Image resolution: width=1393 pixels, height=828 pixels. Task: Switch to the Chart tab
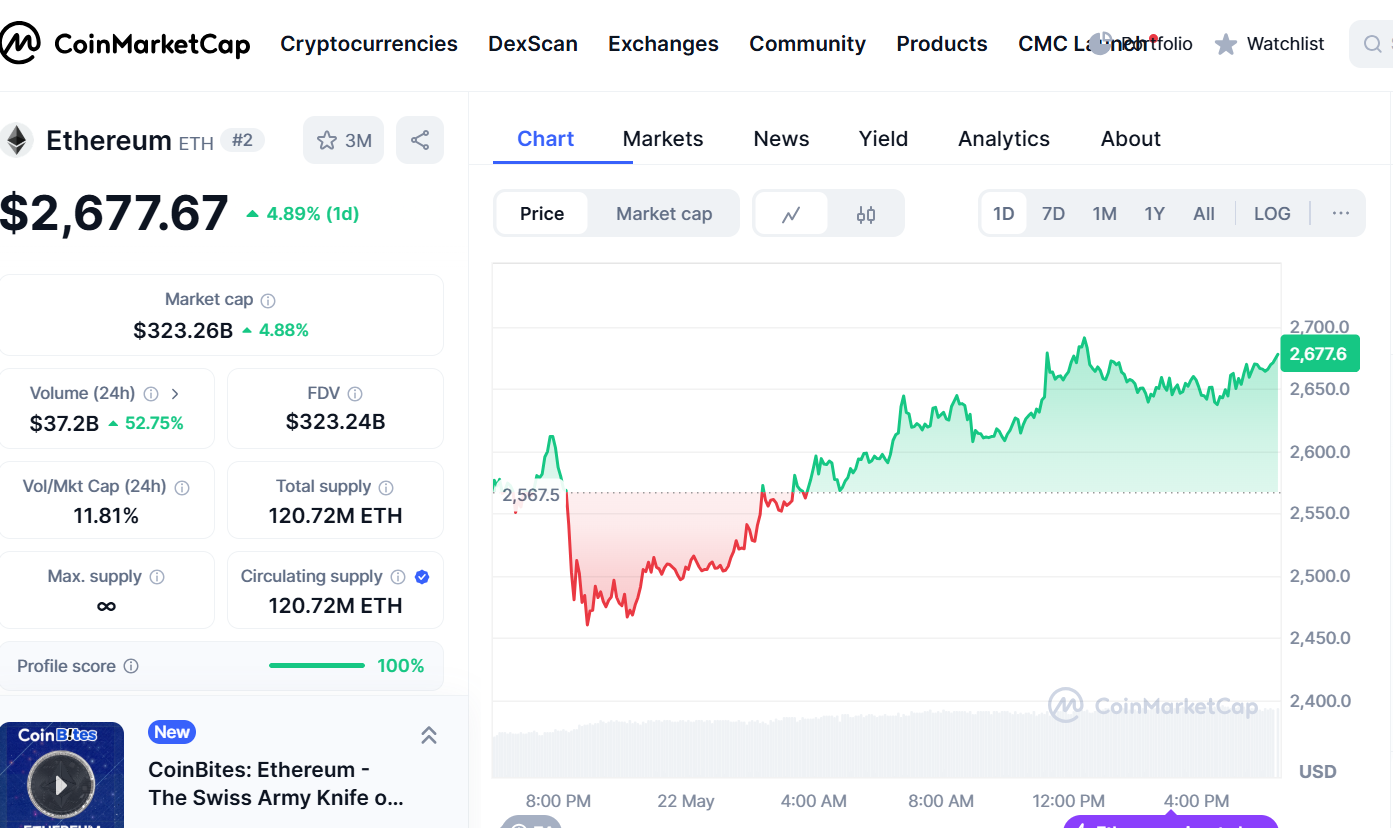[x=545, y=139]
